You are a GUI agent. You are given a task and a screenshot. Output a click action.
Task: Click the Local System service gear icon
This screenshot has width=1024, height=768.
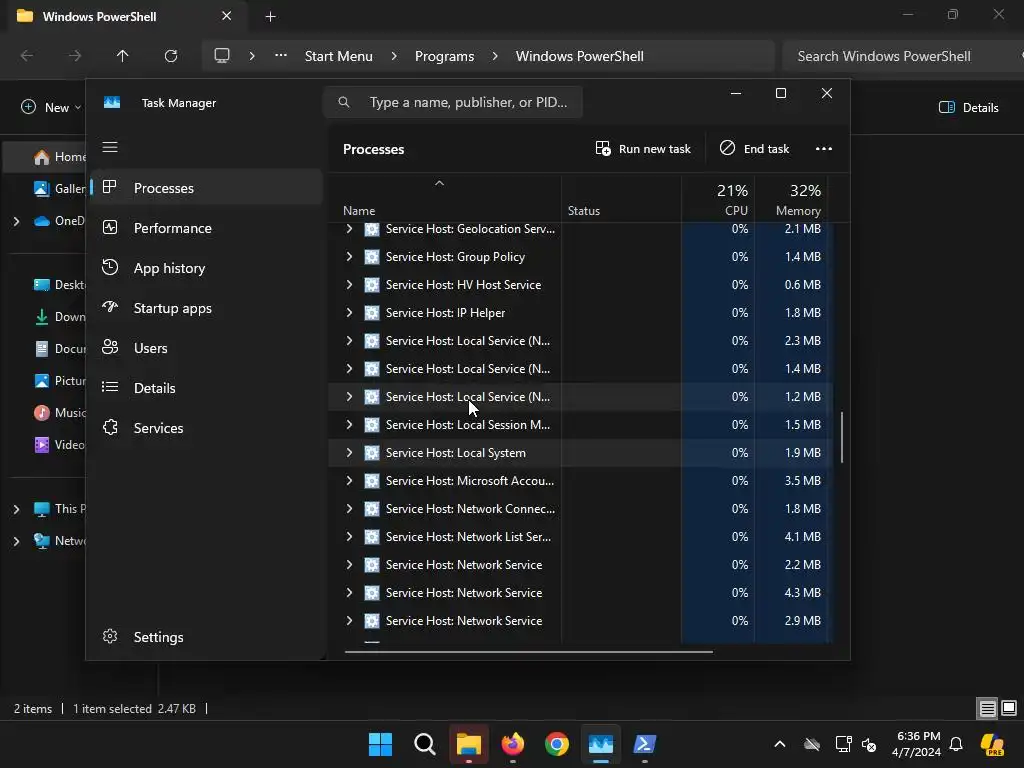pos(372,453)
